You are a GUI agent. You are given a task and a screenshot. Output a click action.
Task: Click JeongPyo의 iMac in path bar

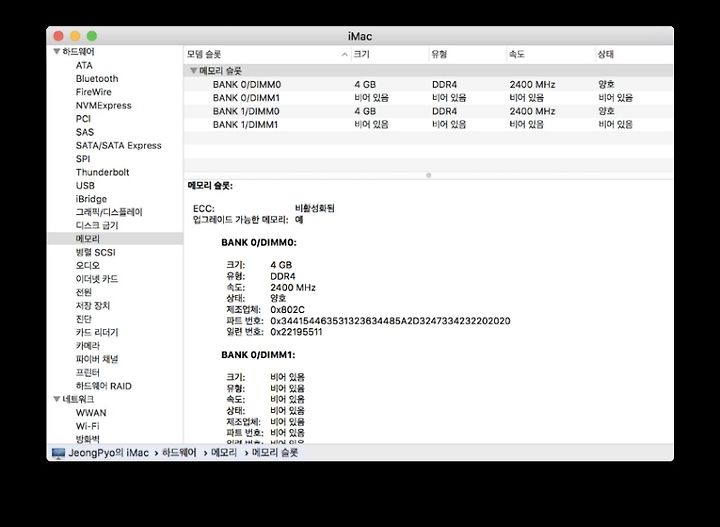click(x=108, y=453)
